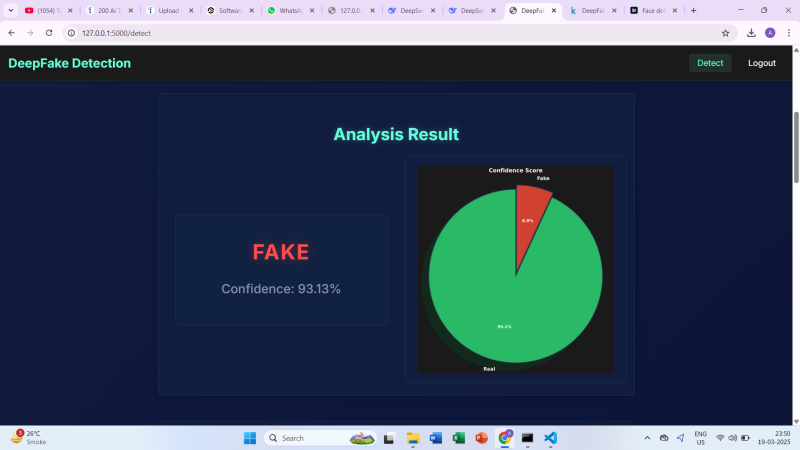
Task: Bookmark this page using the star icon
Action: [725, 32]
